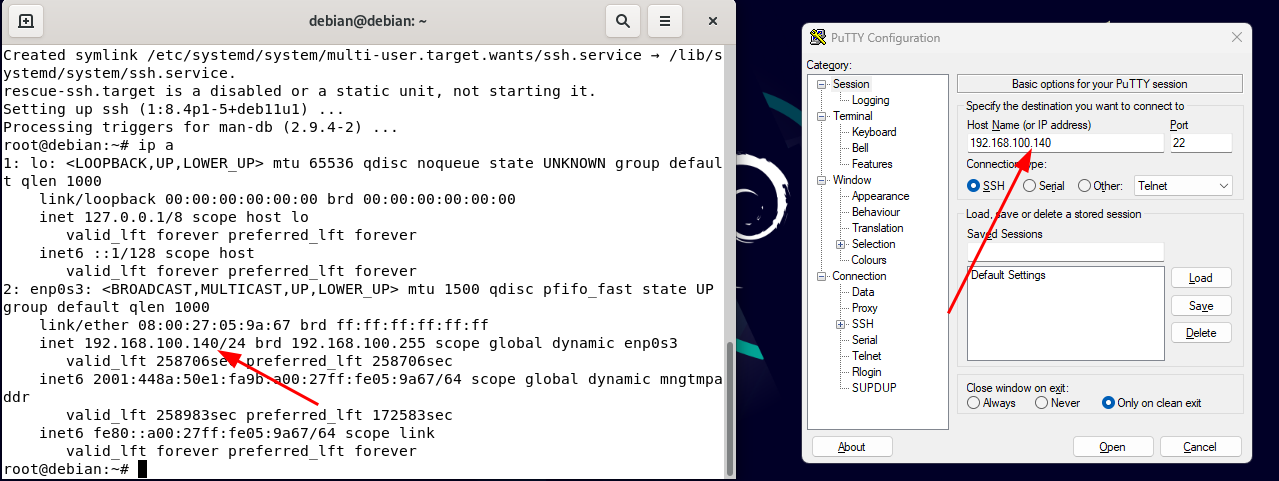Expand the Selection tree node
Viewport: 1279px width, 481px height.
pos(842,244)
